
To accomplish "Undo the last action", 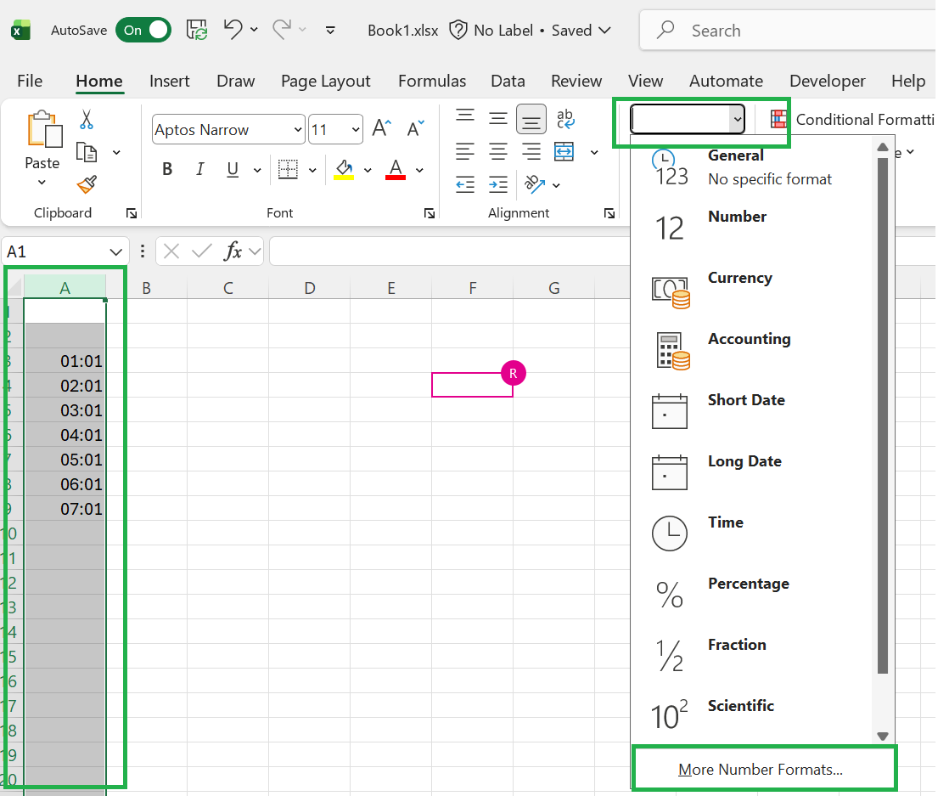I will [x=233, y=29].
